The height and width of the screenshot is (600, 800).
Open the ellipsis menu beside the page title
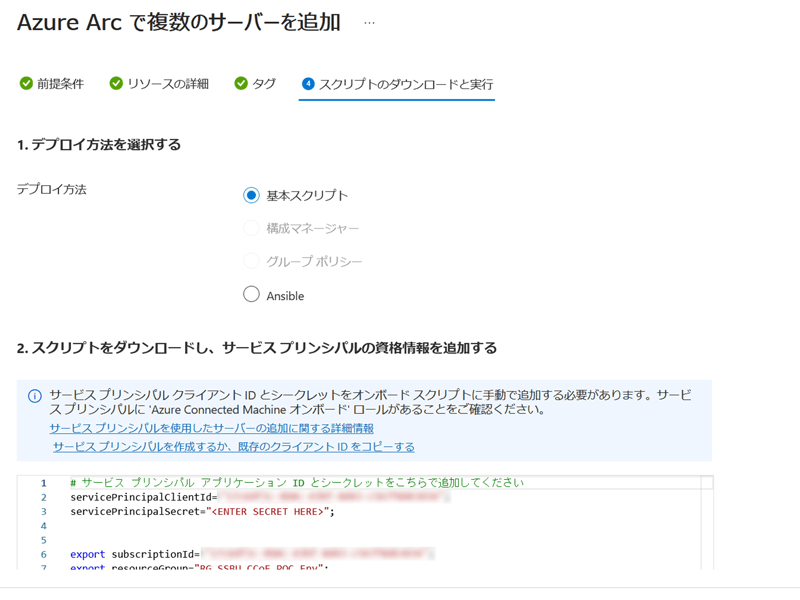click(369, 23)
